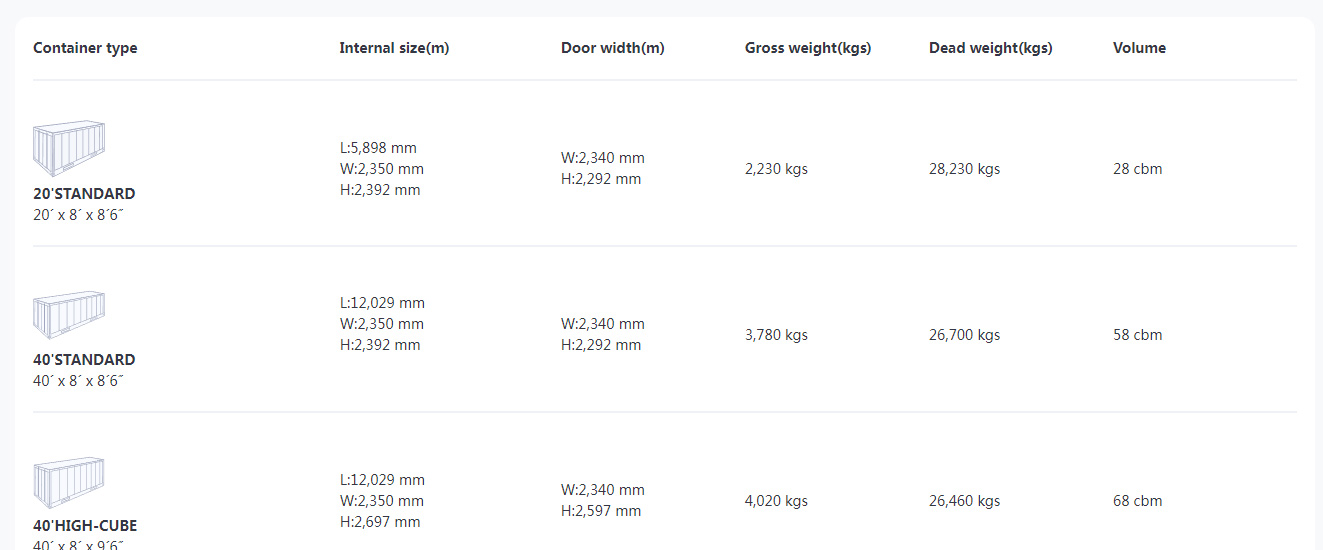The height and width of the screenshot is (550, 1323).
Task: Click the L:5,898 mm internal length text
Action: pos(378,148)
